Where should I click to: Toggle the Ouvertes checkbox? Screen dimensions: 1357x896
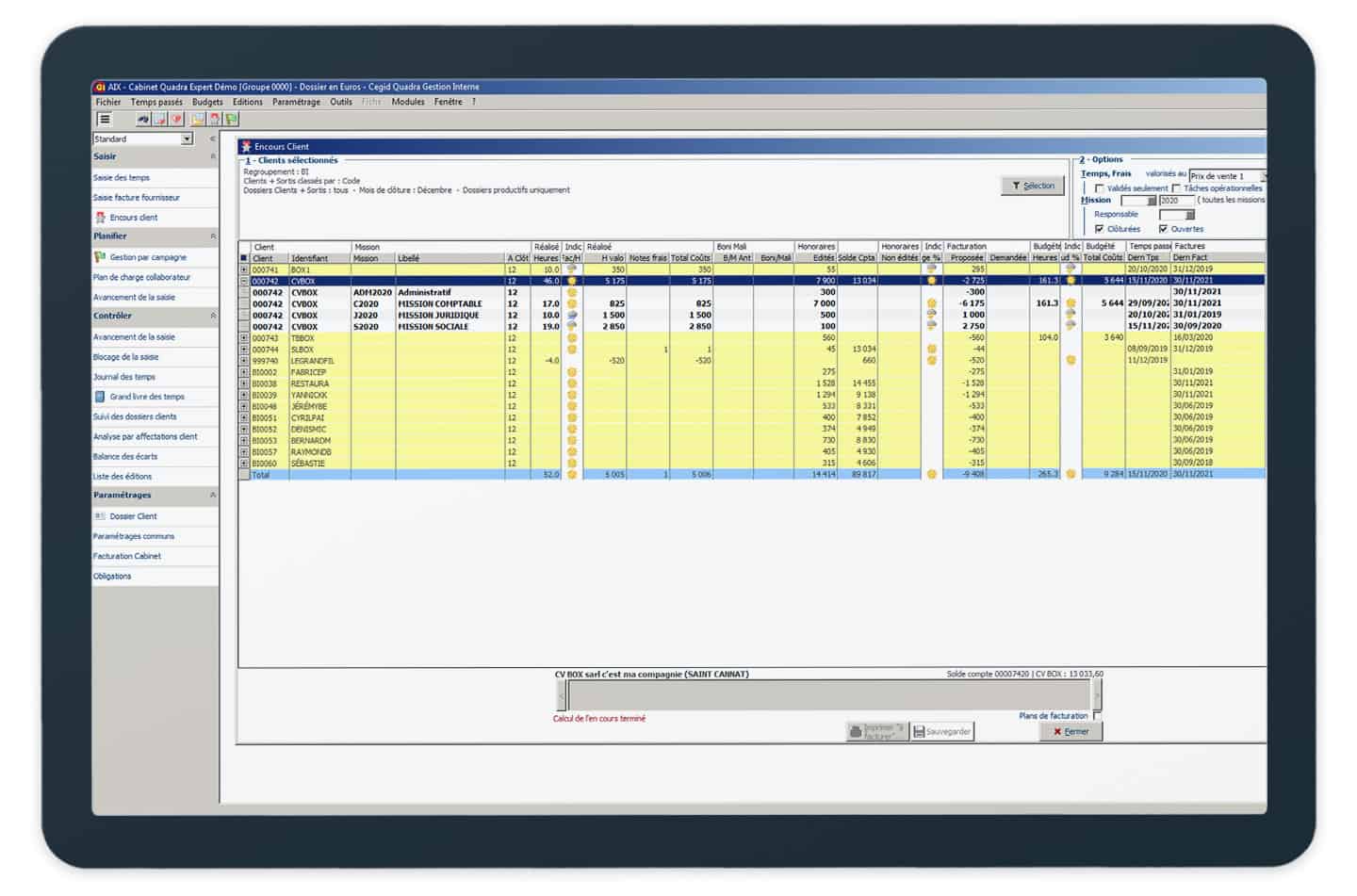(x=1163, y=229)
